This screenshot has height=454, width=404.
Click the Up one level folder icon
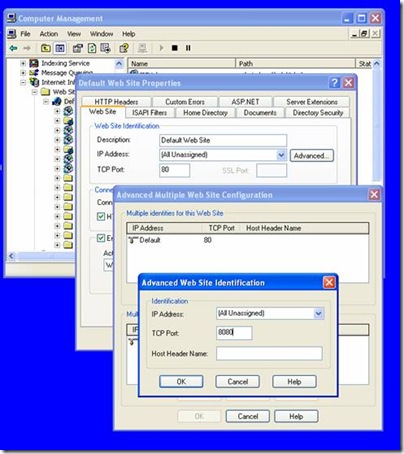(x=46, y=48)
